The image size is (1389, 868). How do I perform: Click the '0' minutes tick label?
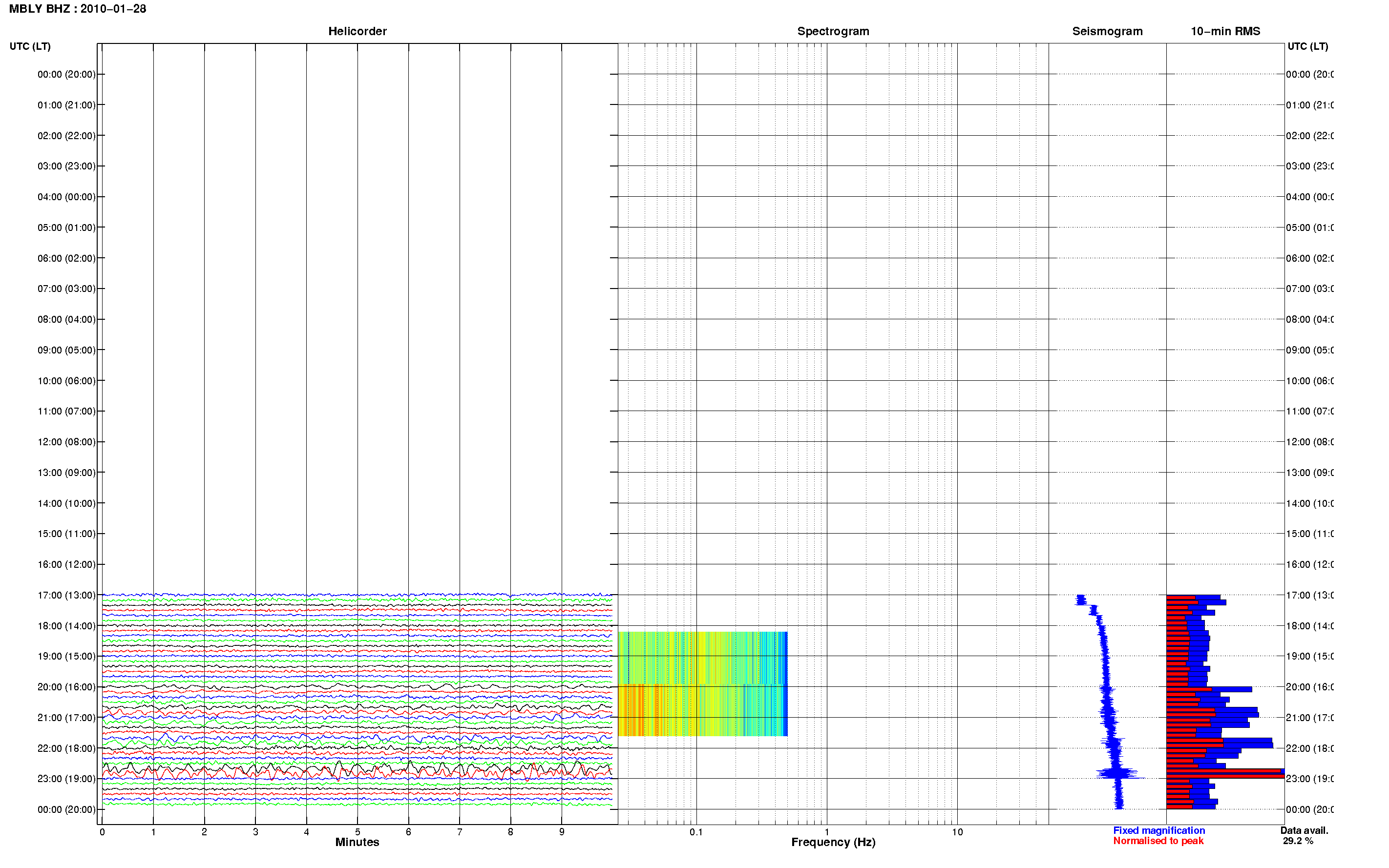102,832
